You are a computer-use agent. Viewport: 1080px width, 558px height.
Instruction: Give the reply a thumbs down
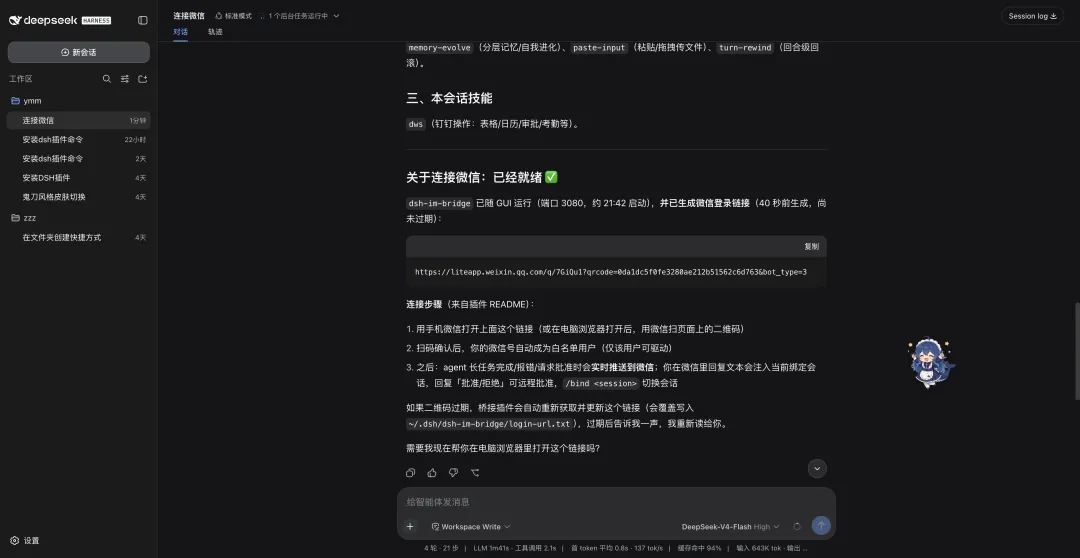point(453,473)
